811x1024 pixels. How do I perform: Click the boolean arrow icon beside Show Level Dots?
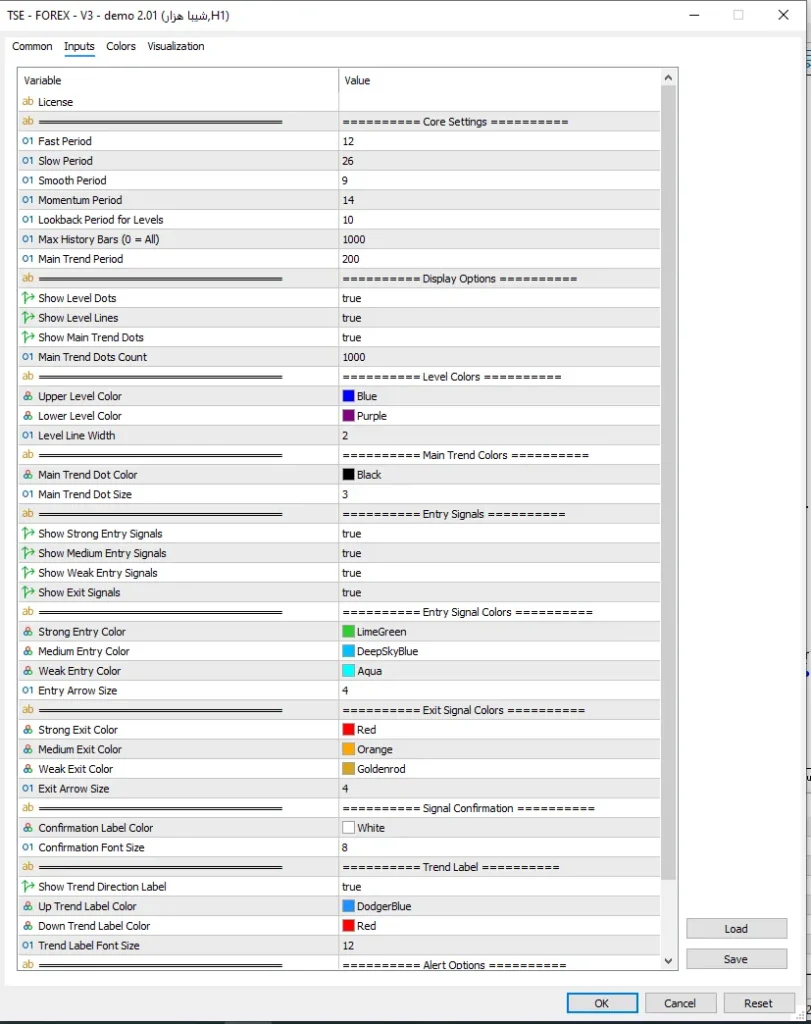tap(27, 298)
